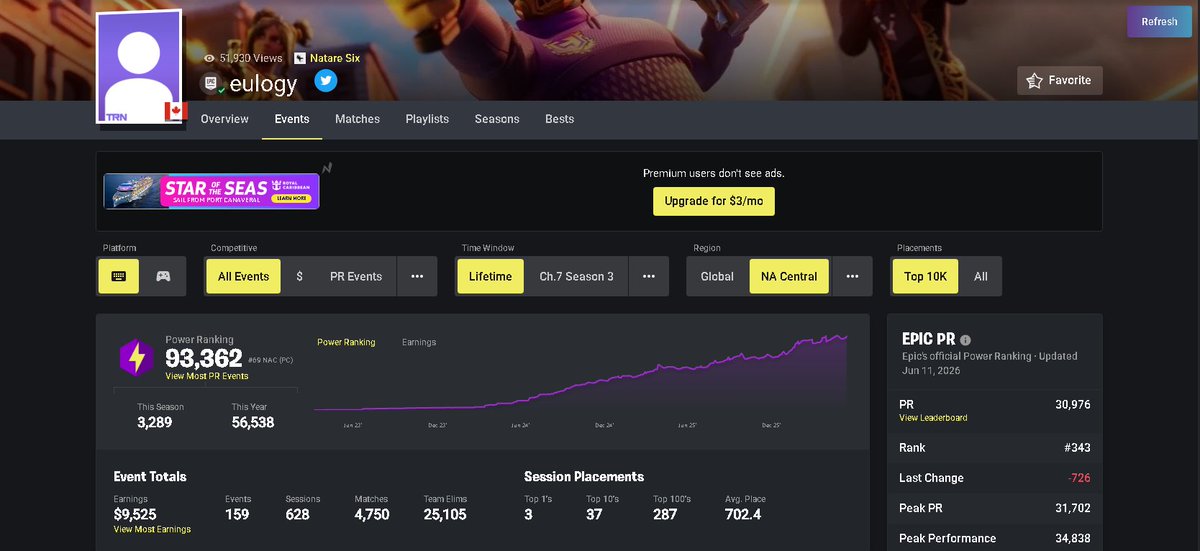Click the Peak Performance 34,838 value
This screenshot has height=551, width=1200.
1072,538
